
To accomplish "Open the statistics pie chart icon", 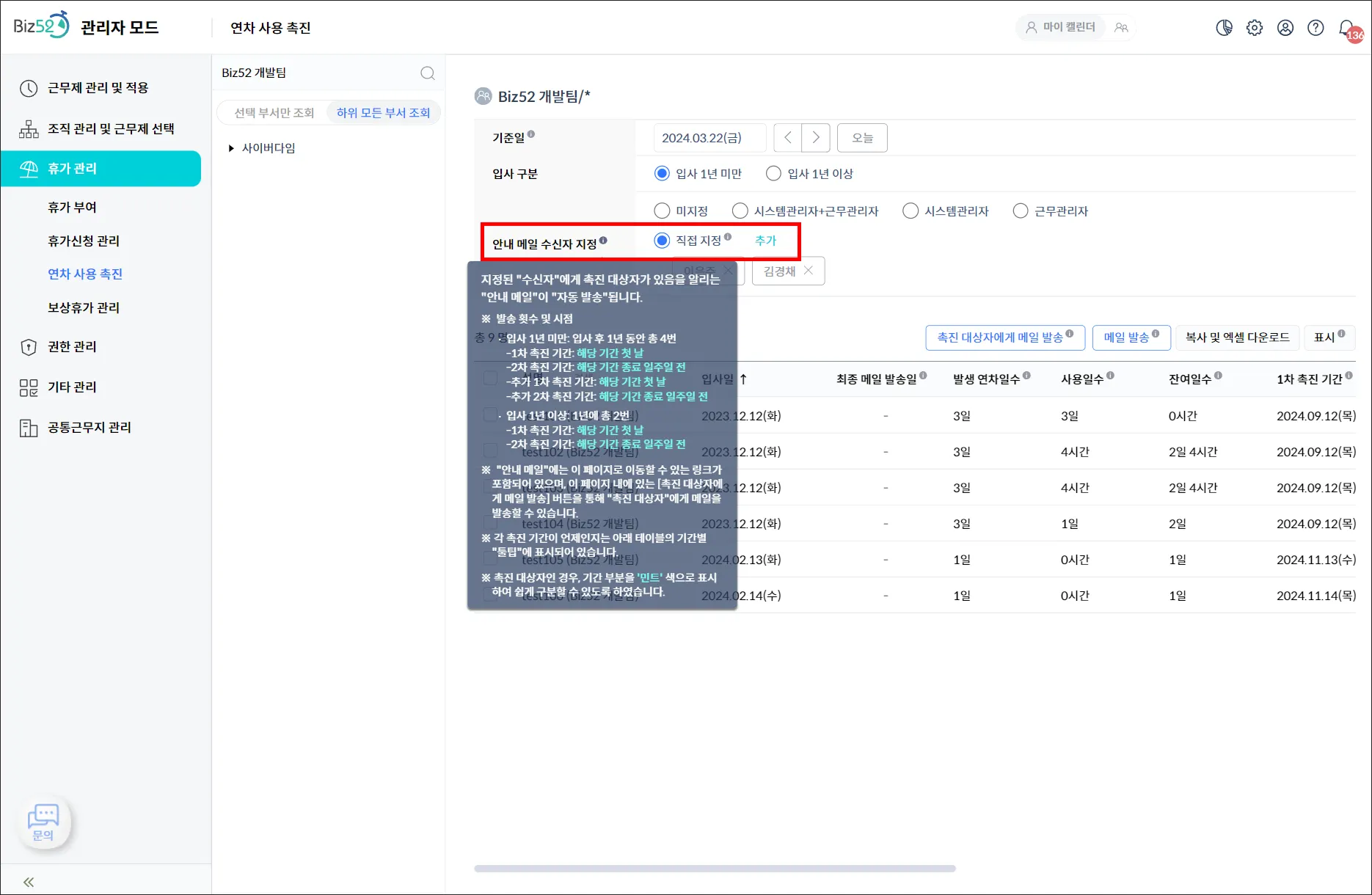I will (1224, 28).
